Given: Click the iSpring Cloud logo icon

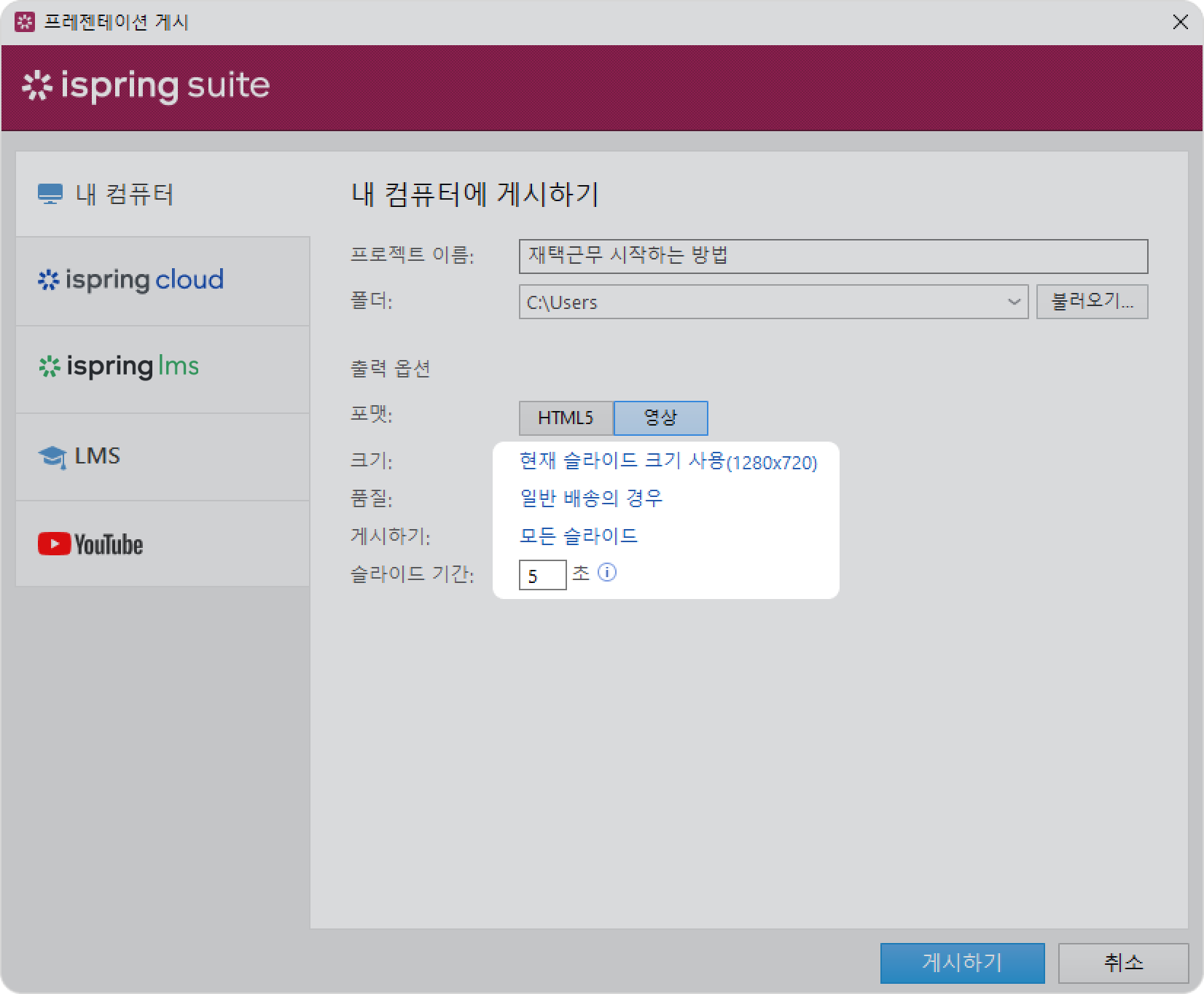Looking at the screenshot, I should (x=48, y=281).
